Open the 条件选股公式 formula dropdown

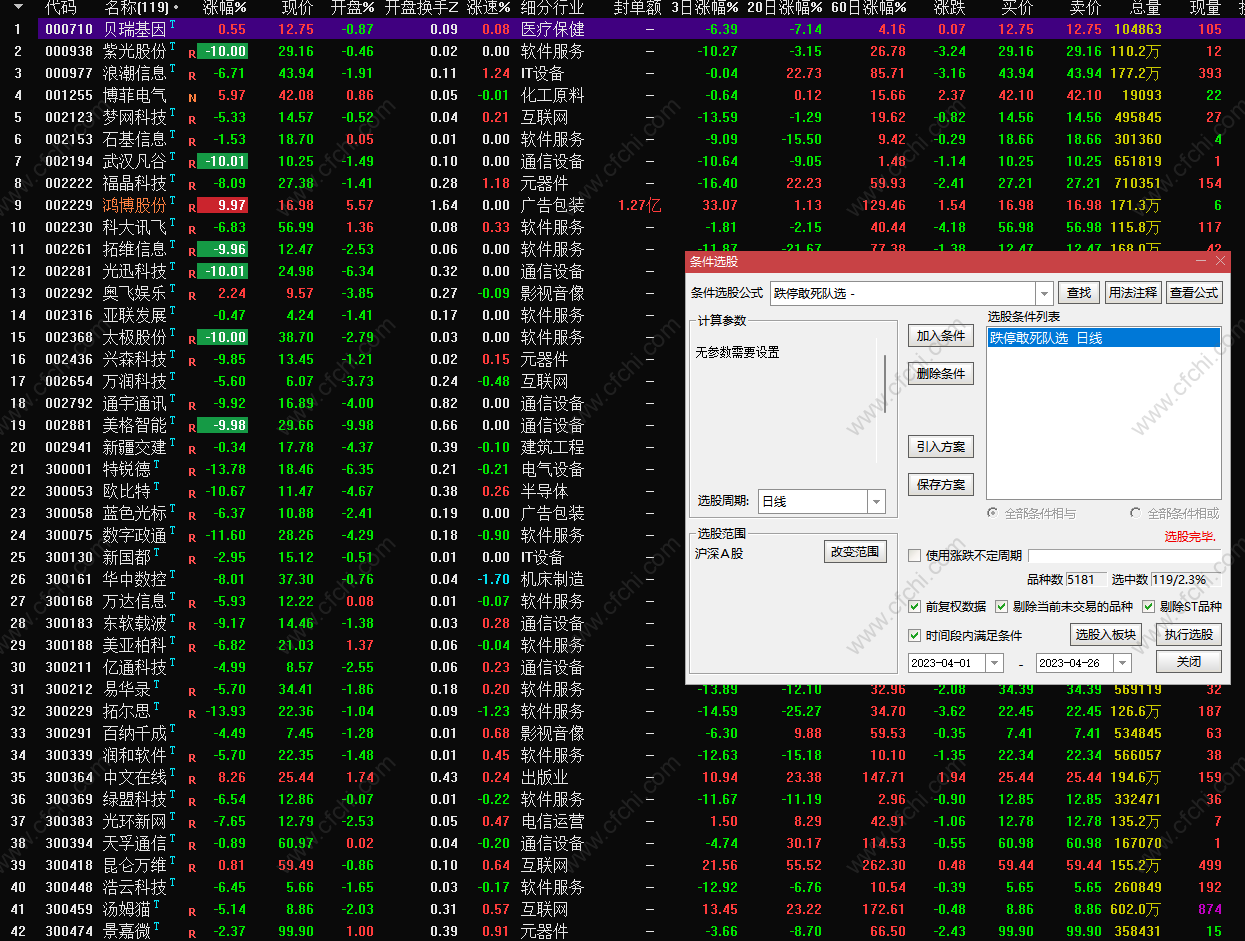pos(1045,293)
